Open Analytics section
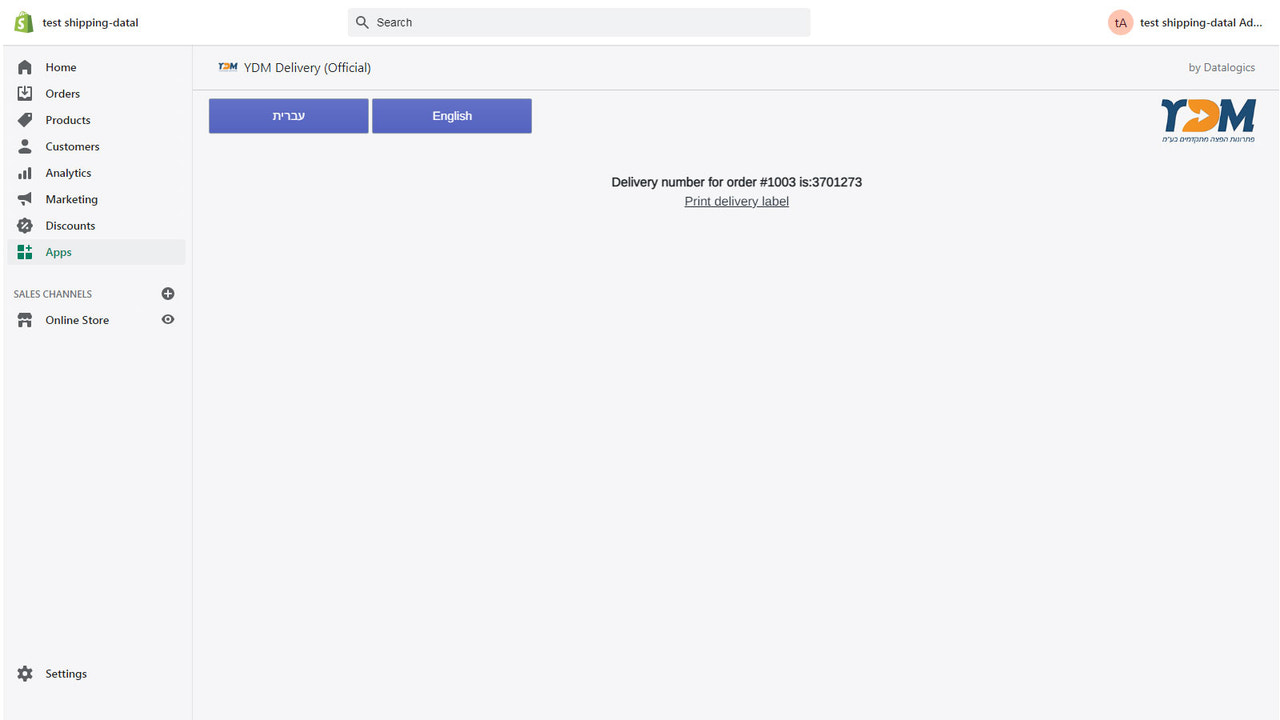Viewport: 1280px width, 720px height. [68, 173]
